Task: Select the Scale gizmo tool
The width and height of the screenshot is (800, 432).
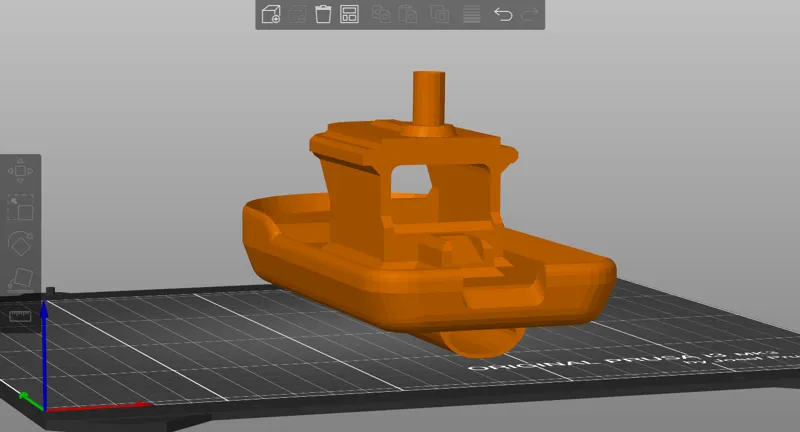Action: pos(20,207)
